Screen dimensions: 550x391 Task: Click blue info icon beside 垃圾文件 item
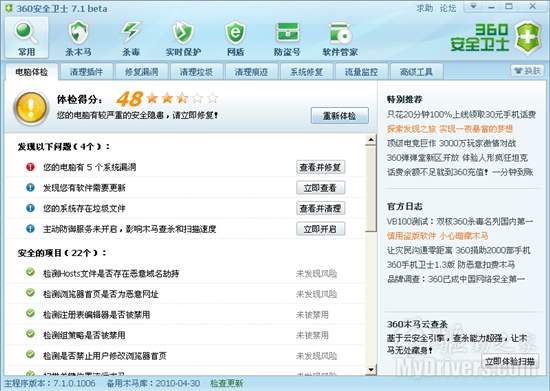tap(31, 208)
